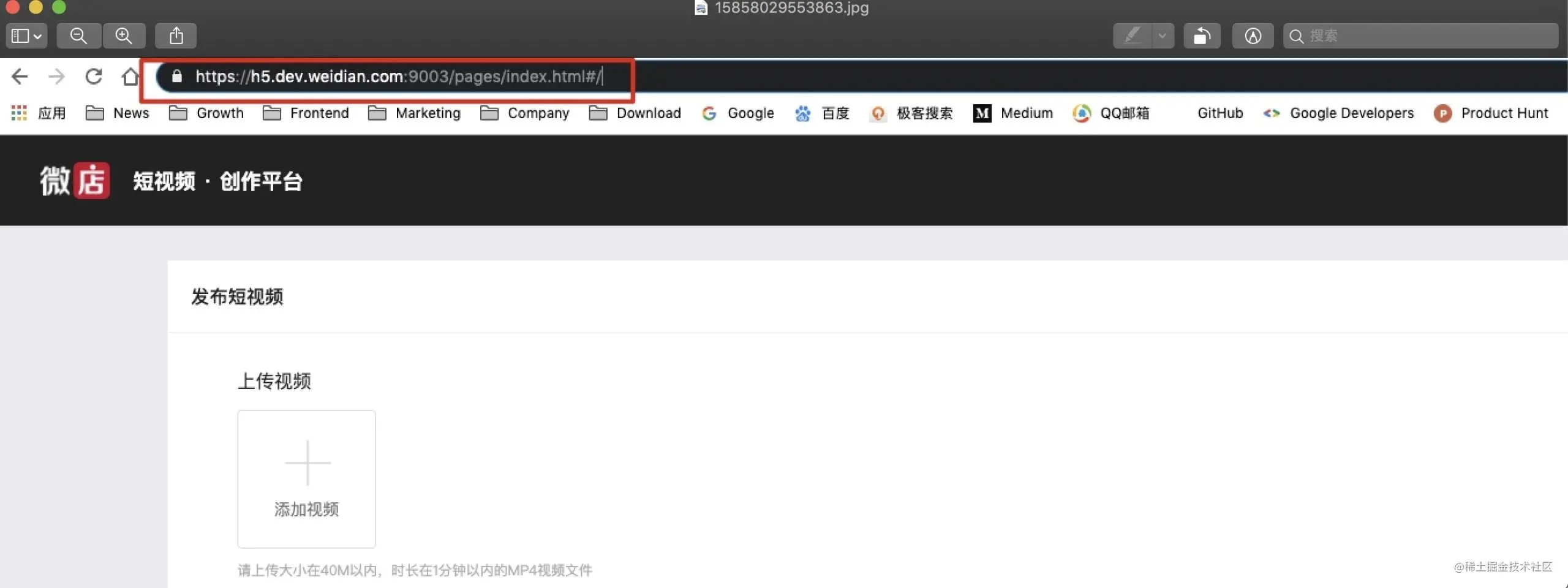Open the GitHub bookmark
Screen dimensions: 1568x588
coord(1219,113)
